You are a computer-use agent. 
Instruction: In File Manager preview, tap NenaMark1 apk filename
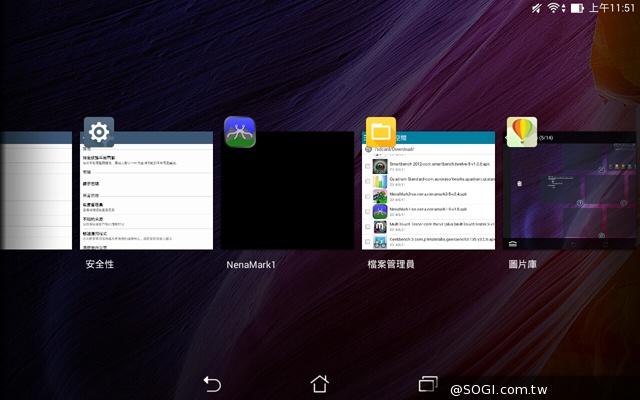point(428,209)
